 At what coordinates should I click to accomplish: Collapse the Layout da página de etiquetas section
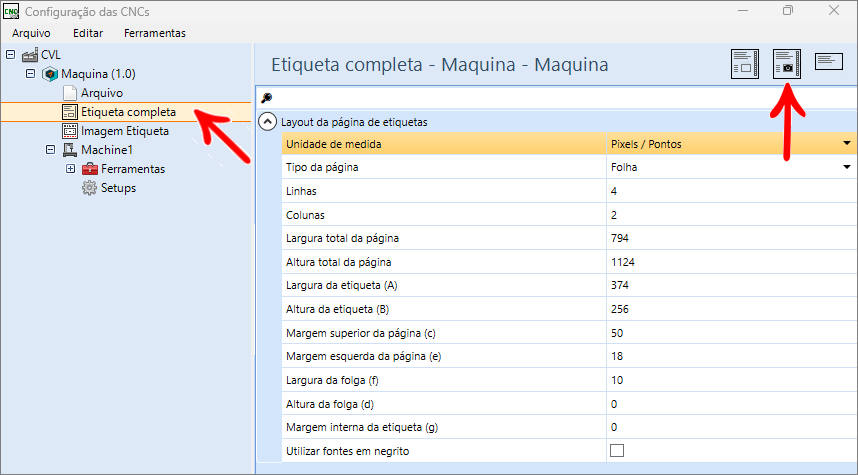(267, 121)
